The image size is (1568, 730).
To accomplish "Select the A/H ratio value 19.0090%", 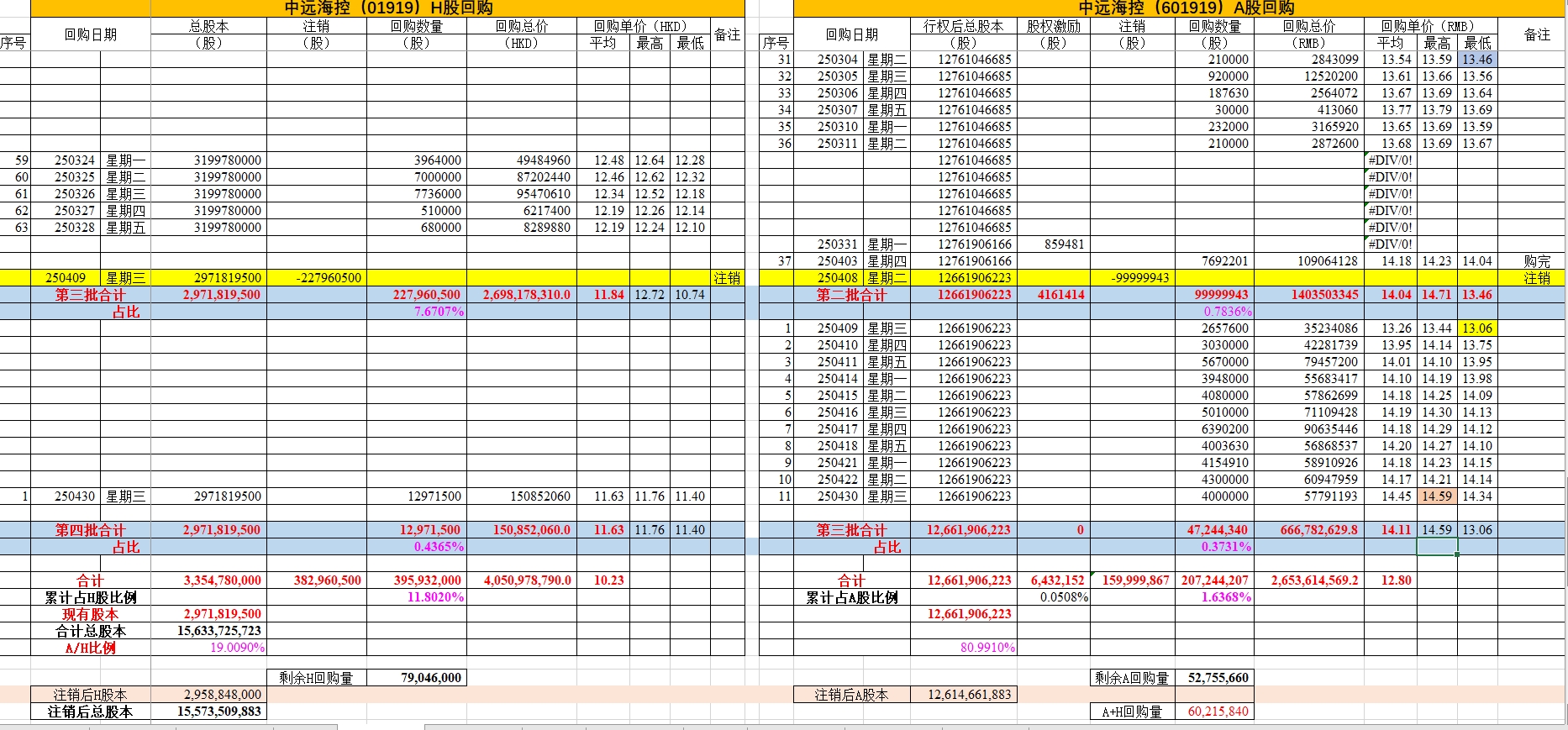I will 208,648.
